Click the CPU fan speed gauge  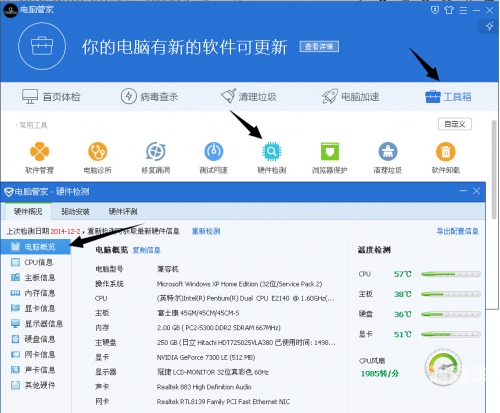tap(443, 367)
